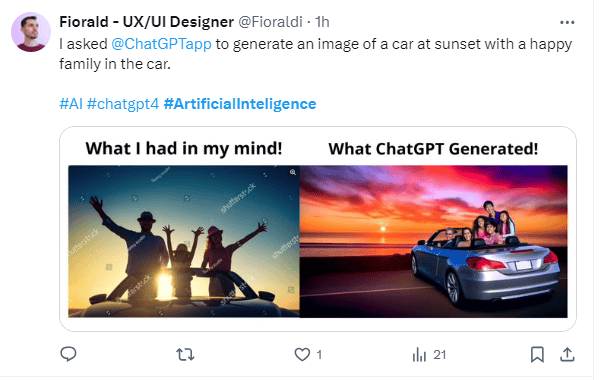Open the #ArtificialInteligence hashtag
This screenshot has width=601, height=380.
(240, 104)
